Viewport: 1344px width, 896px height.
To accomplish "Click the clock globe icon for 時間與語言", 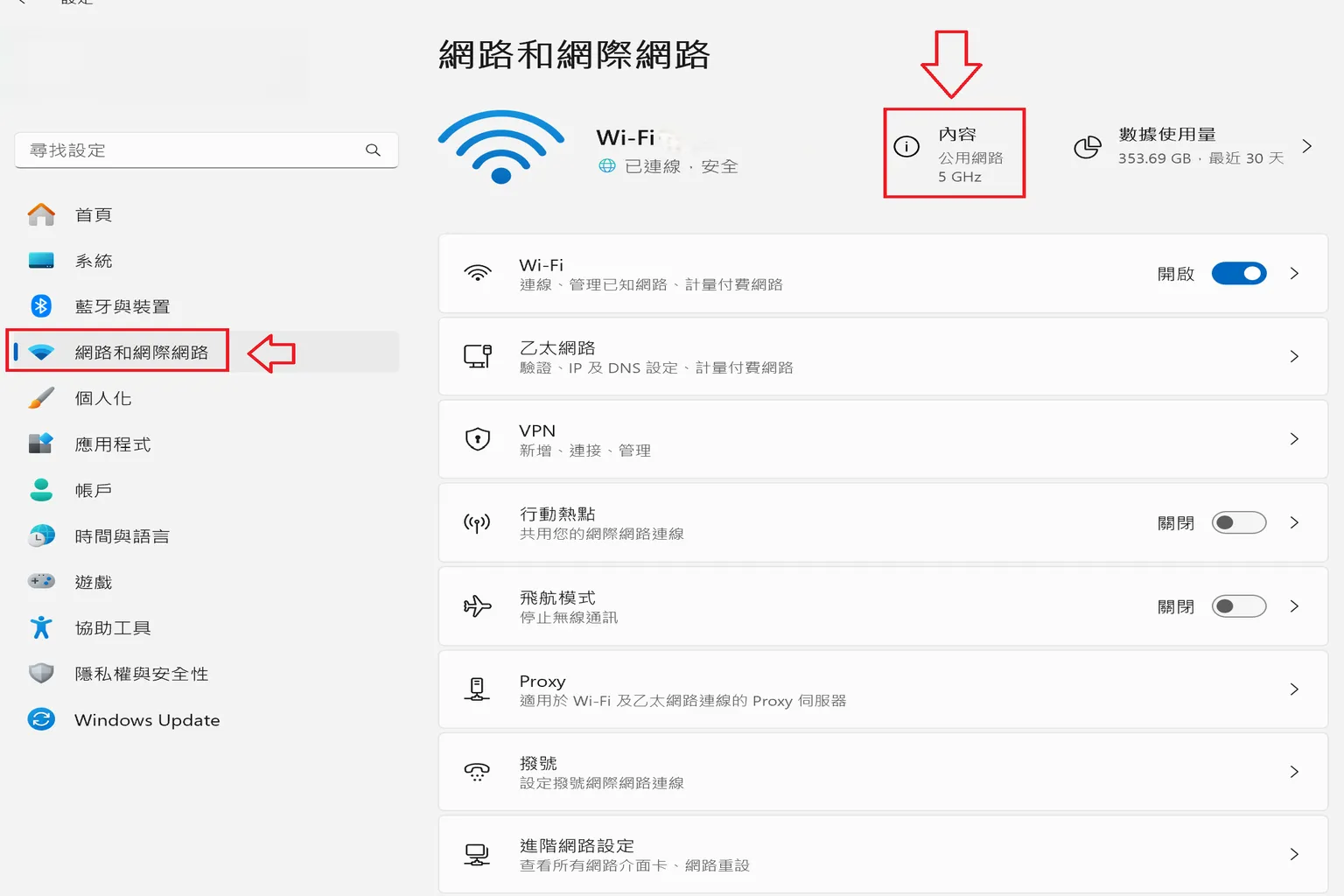I will point(41,535).
